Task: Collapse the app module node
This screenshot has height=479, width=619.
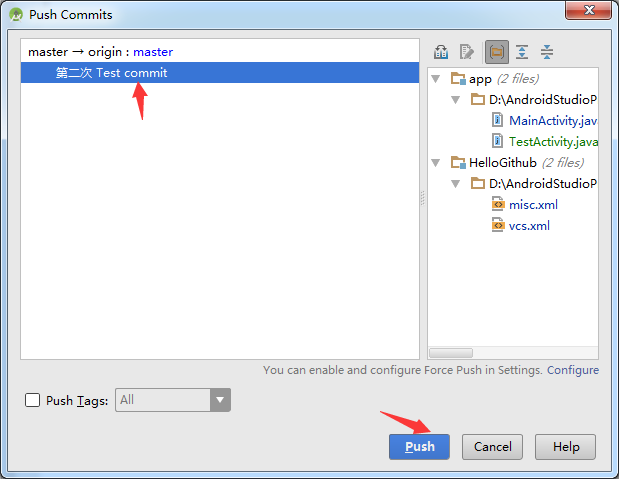Action: 436,79
